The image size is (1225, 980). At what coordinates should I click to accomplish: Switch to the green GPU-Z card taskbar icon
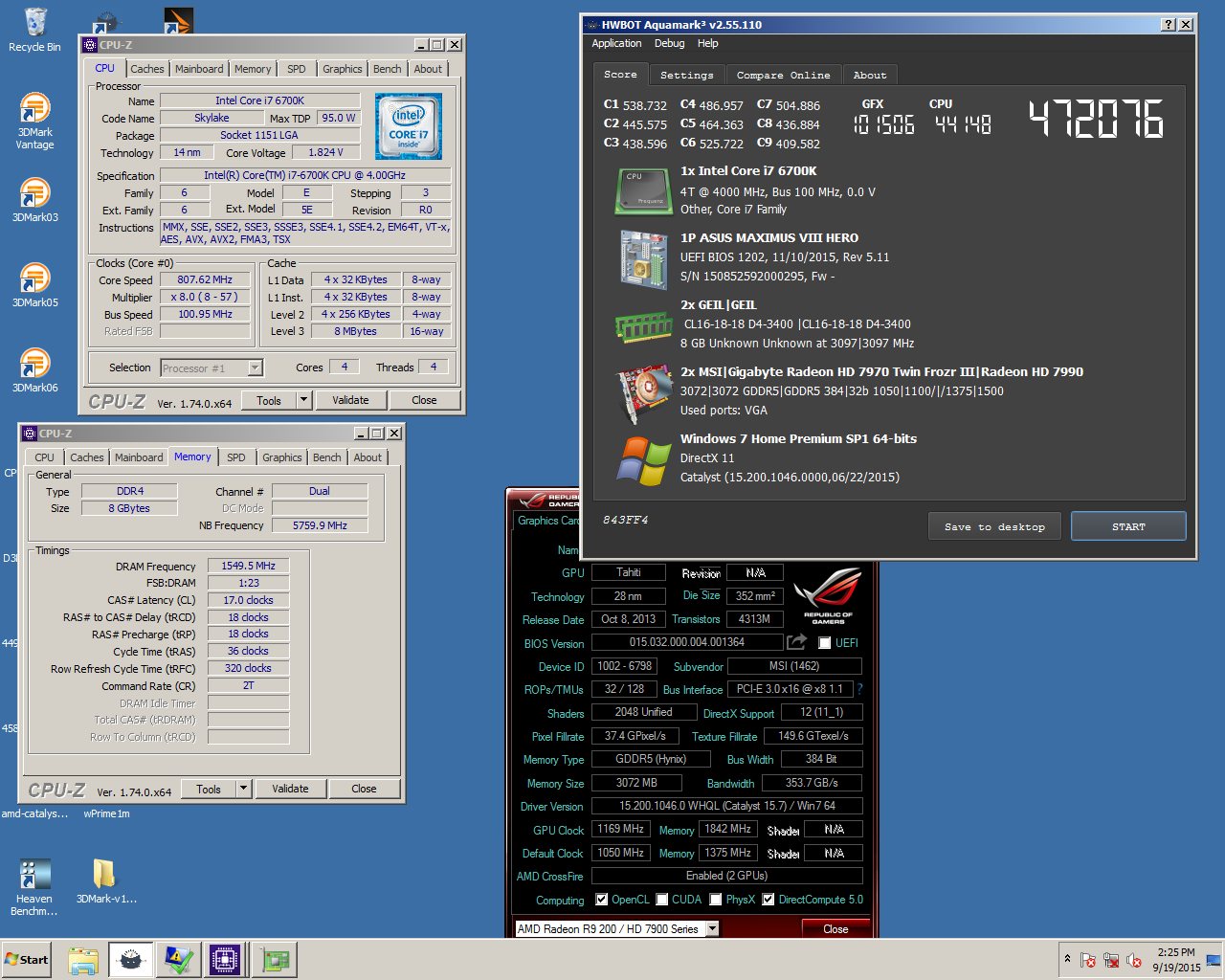[x=275, y=960]
